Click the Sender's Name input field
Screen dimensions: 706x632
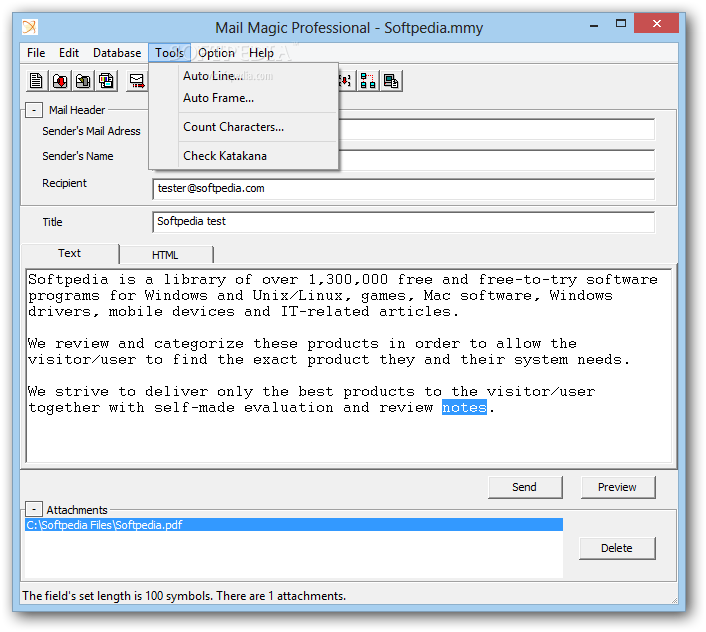[x=497, y=159]
